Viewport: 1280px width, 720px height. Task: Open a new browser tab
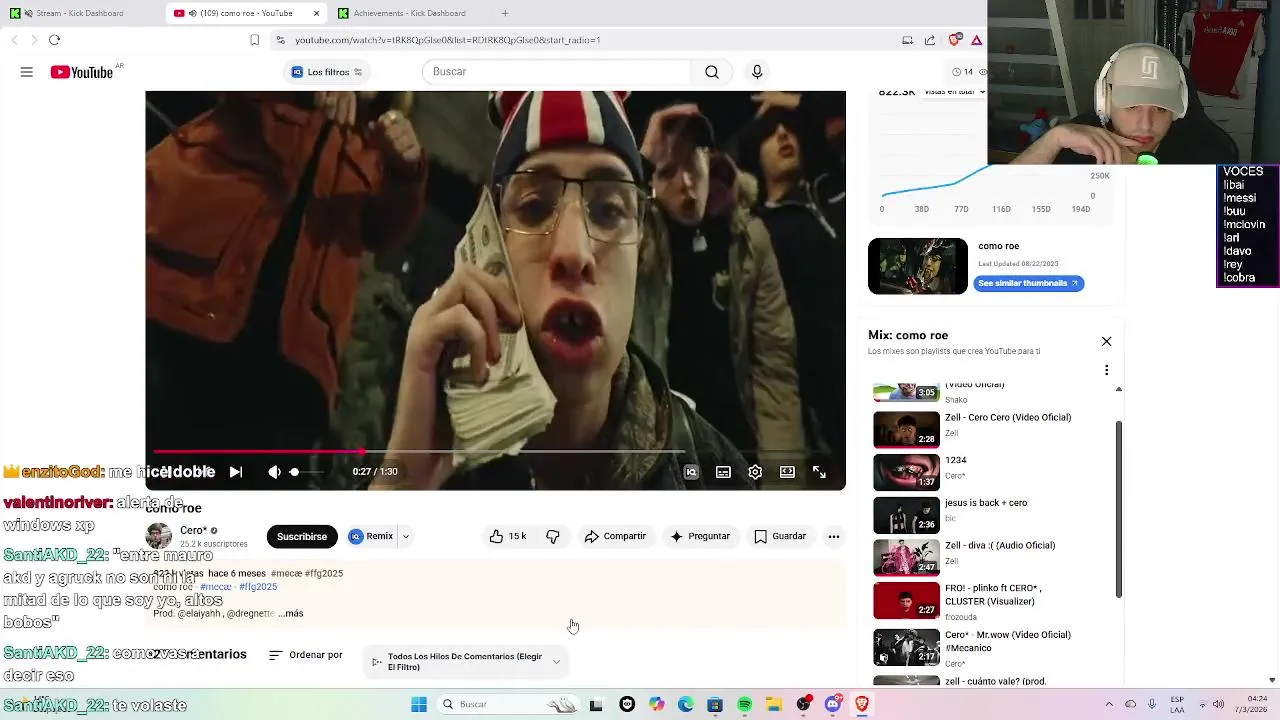(505, 13)
